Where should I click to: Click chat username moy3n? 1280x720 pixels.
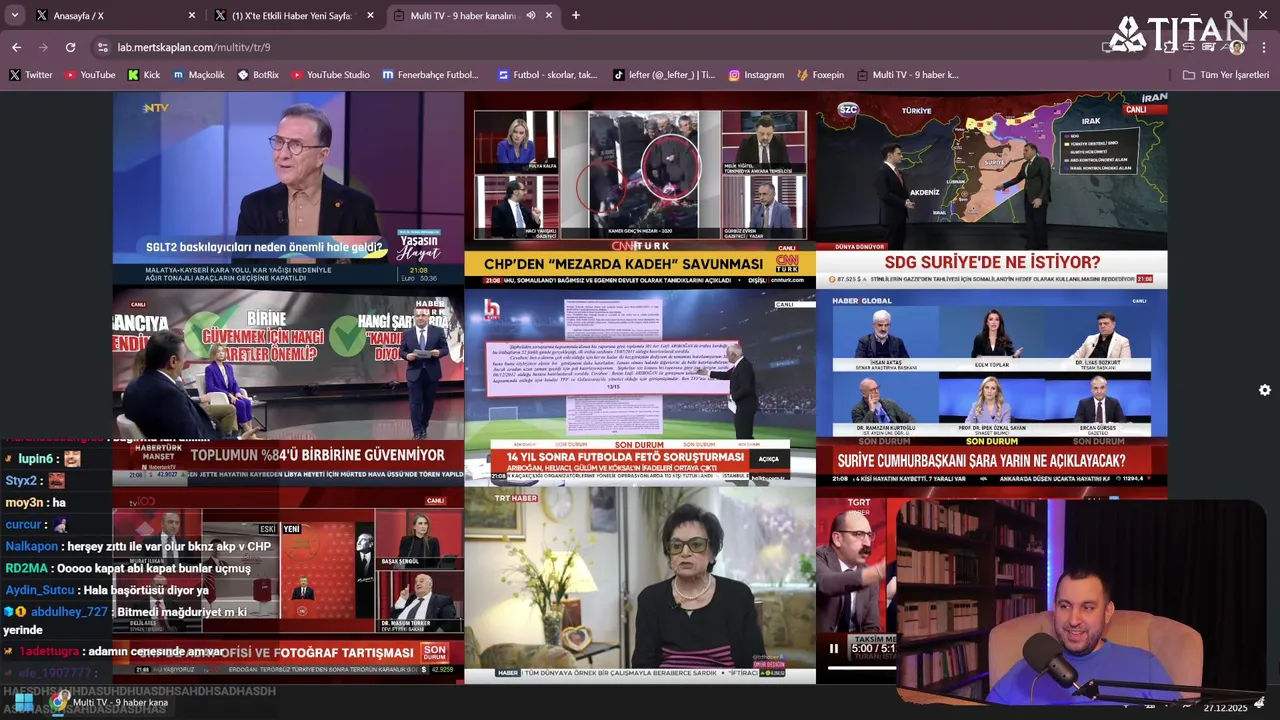(24, 502)
